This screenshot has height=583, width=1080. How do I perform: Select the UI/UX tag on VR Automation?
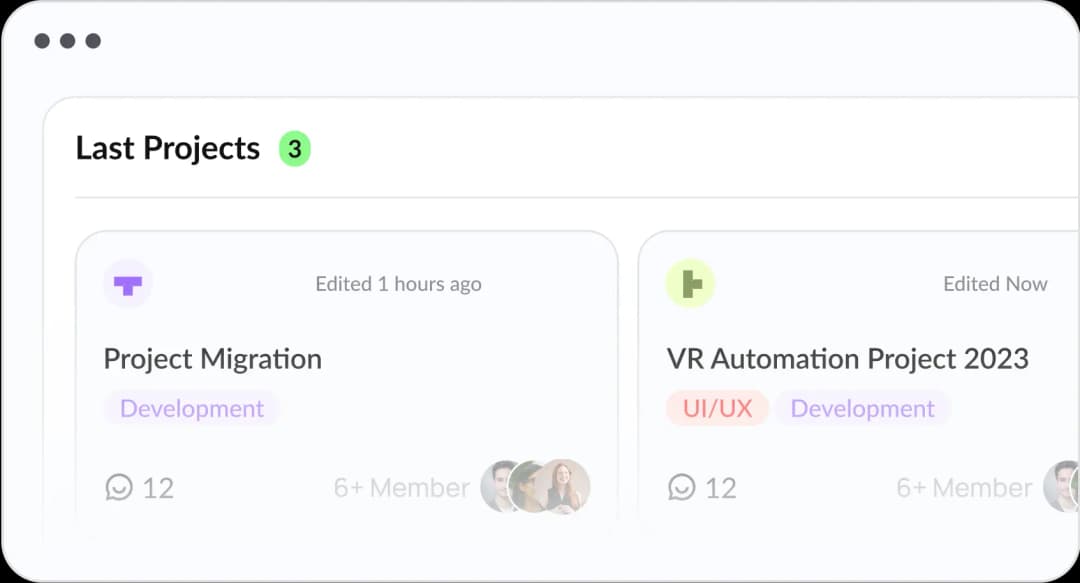click(718, 408)
